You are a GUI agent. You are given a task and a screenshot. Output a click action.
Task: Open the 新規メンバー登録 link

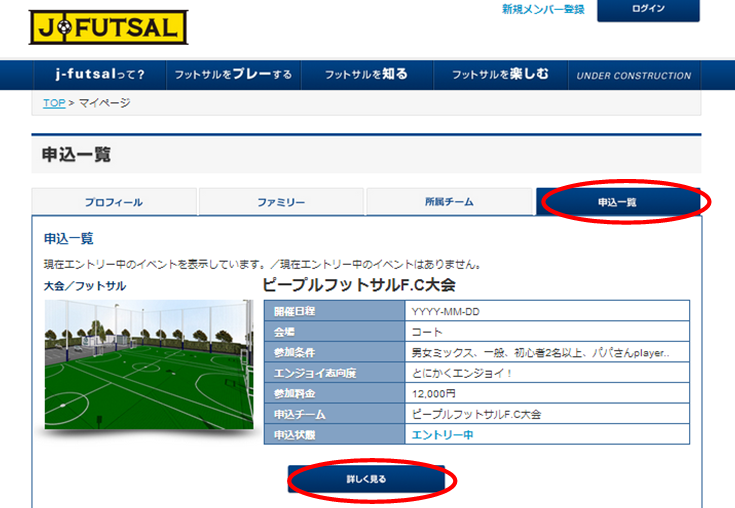click(x=543, y=9)
